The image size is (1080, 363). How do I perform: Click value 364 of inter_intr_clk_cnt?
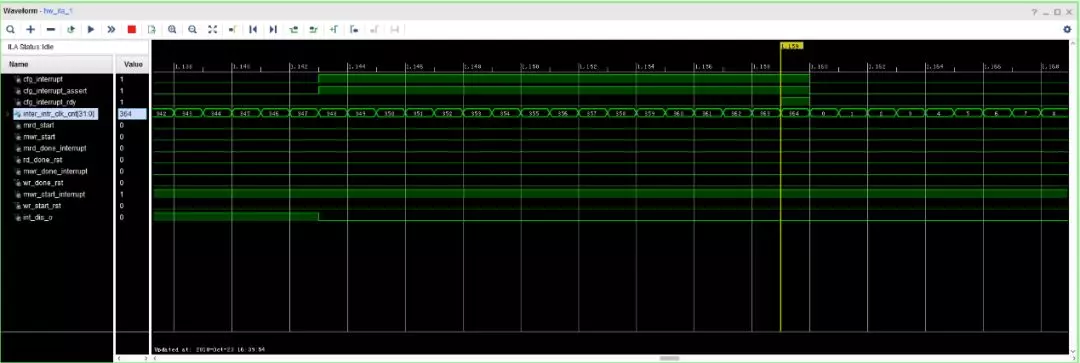[132, 114]
